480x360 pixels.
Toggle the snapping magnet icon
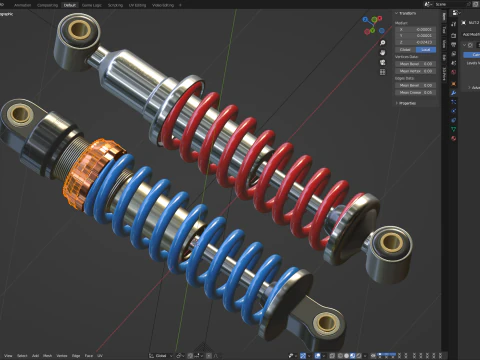[190, 356]
